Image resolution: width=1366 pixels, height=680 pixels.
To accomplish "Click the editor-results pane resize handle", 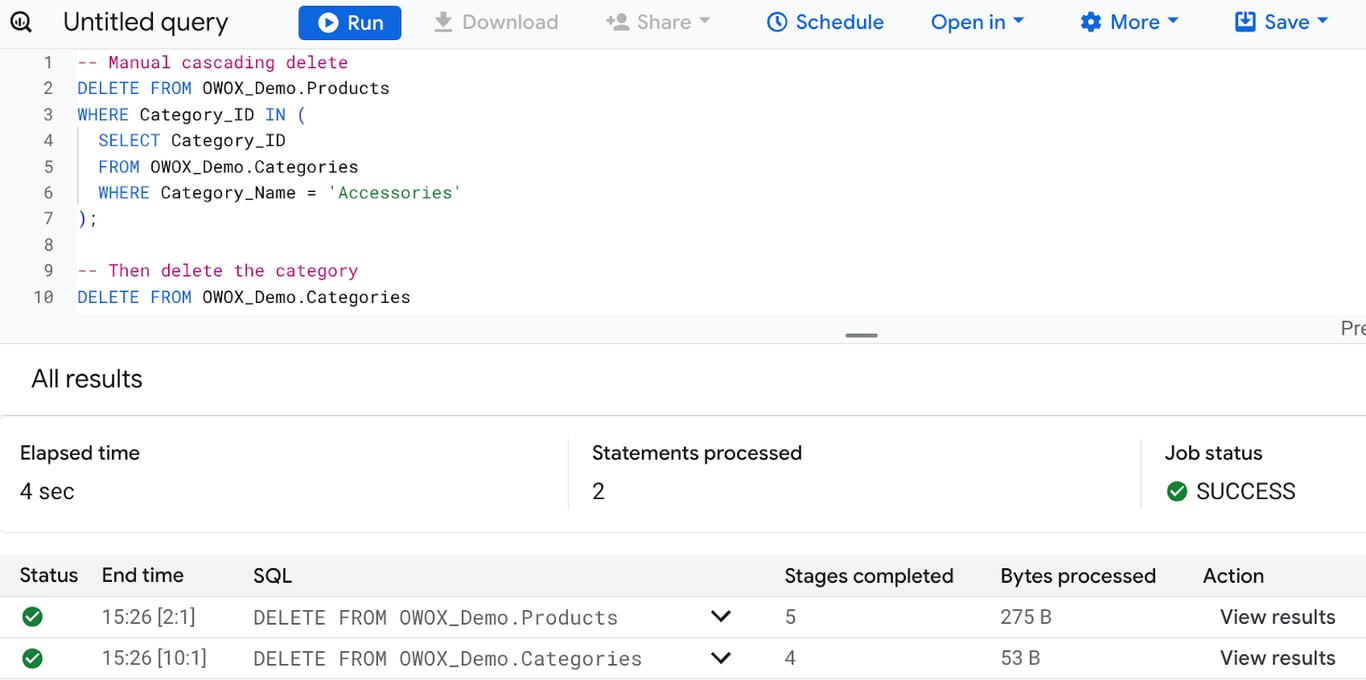I will pyautogui.click(x=861, y=335).
